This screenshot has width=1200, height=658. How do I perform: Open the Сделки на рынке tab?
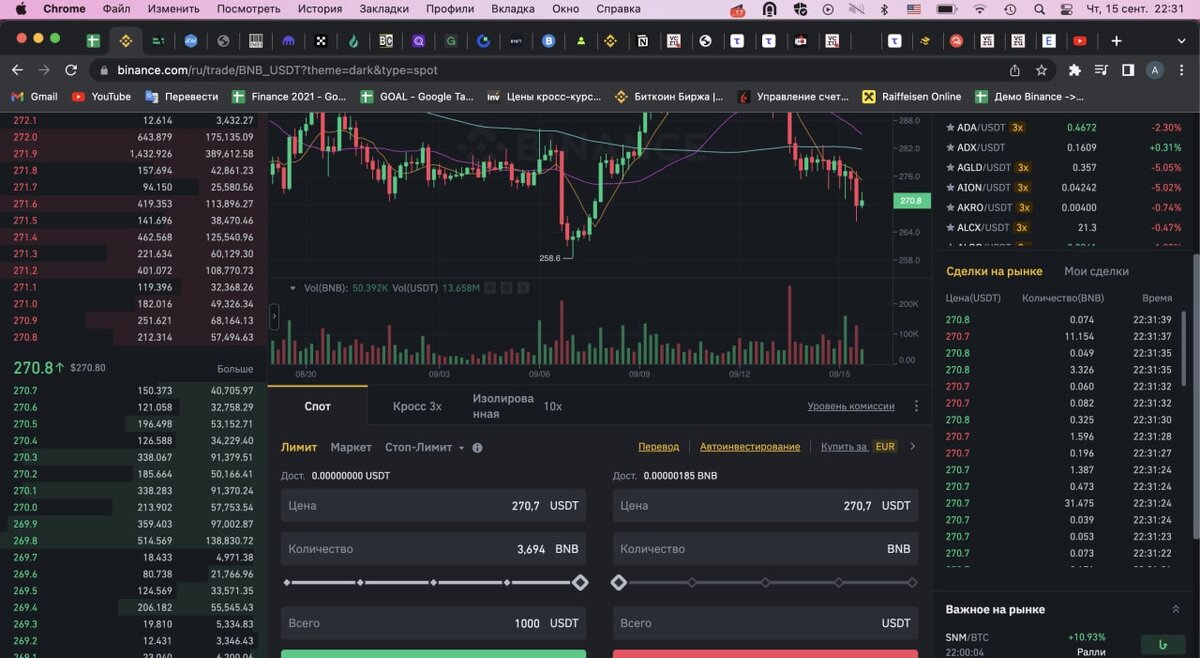994,271
